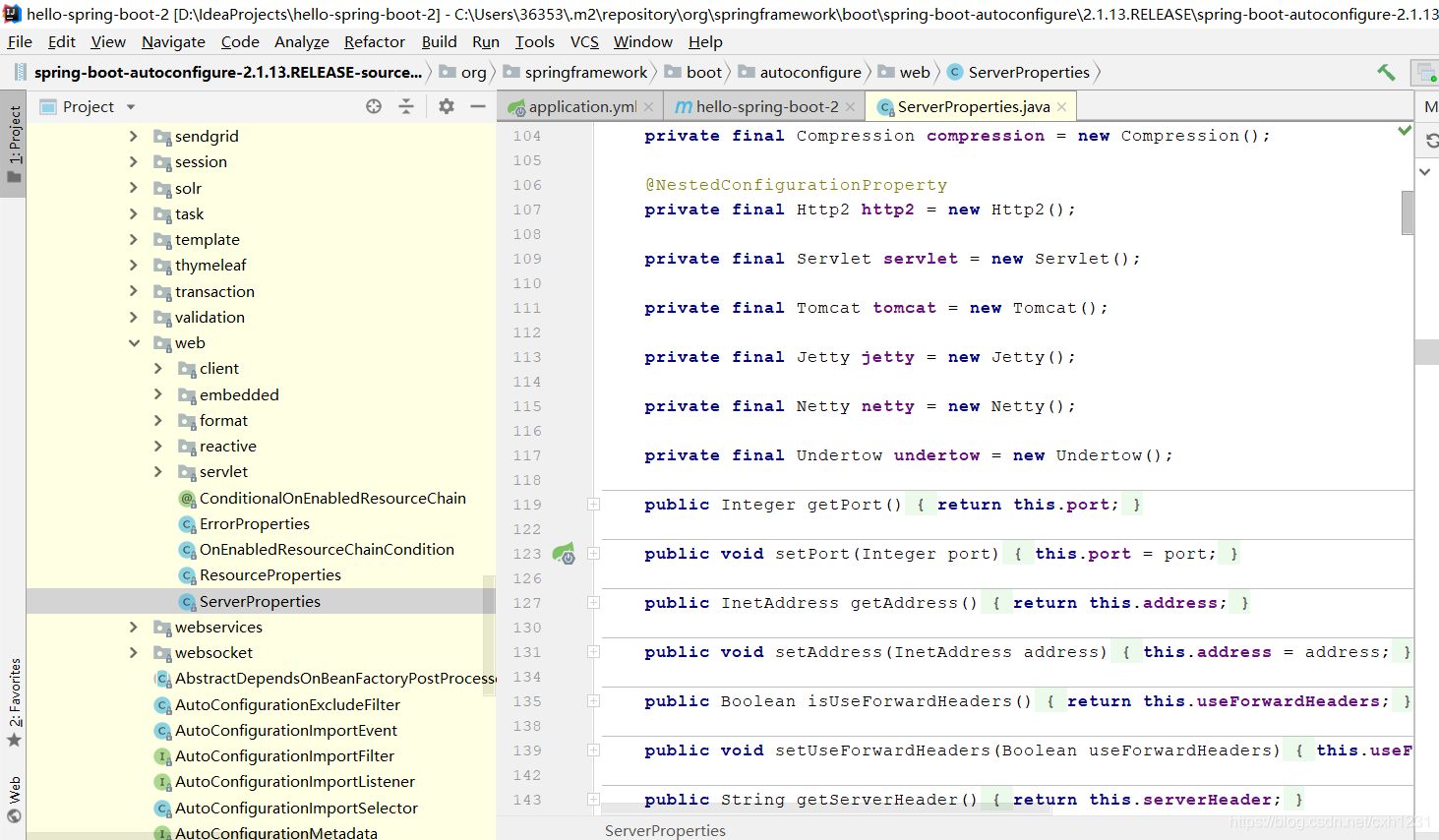Click line number 113 in the gutter

(x=527, y=357)
